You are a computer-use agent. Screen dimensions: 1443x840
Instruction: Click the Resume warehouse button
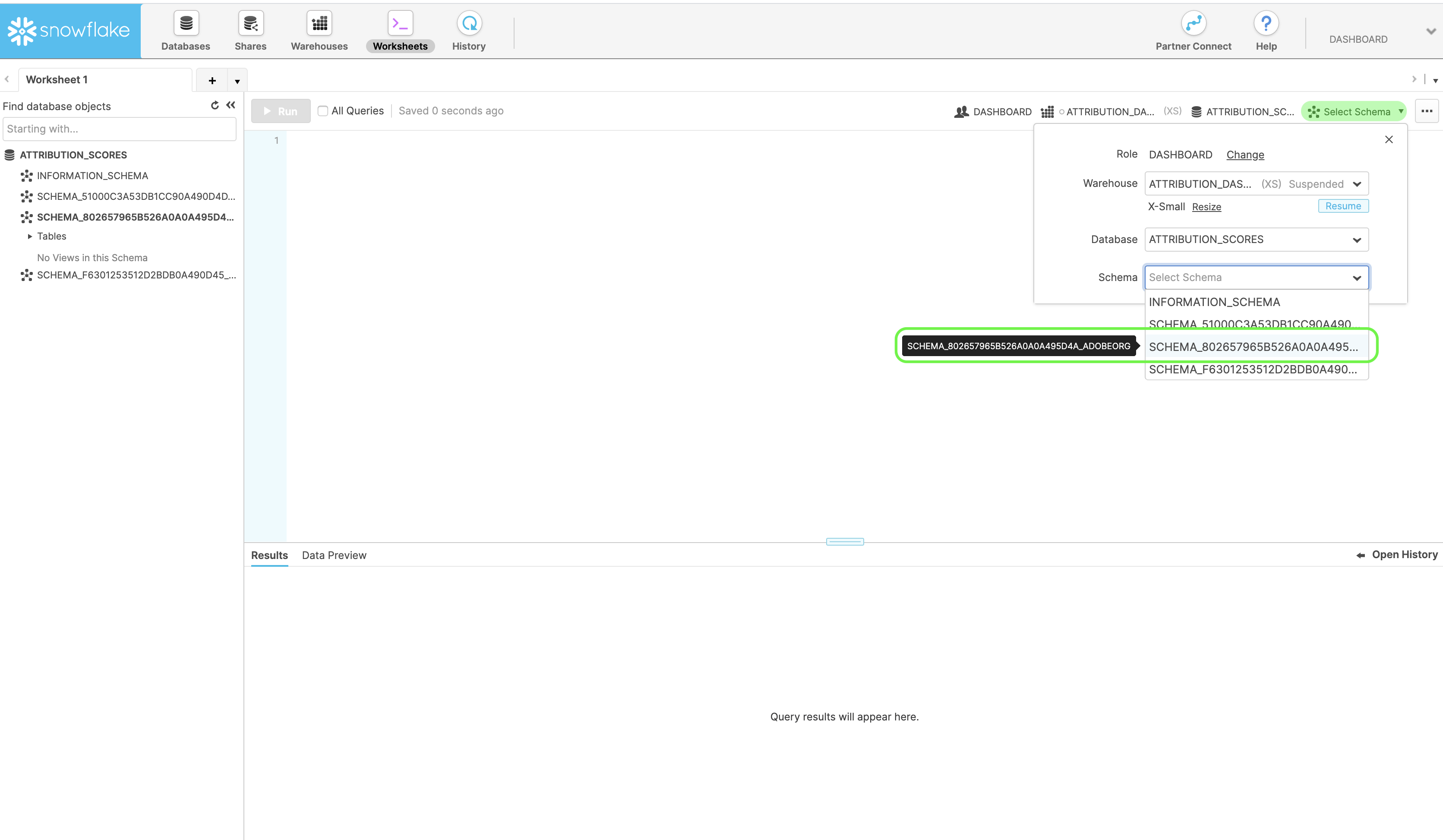[x=1343, y=206]
